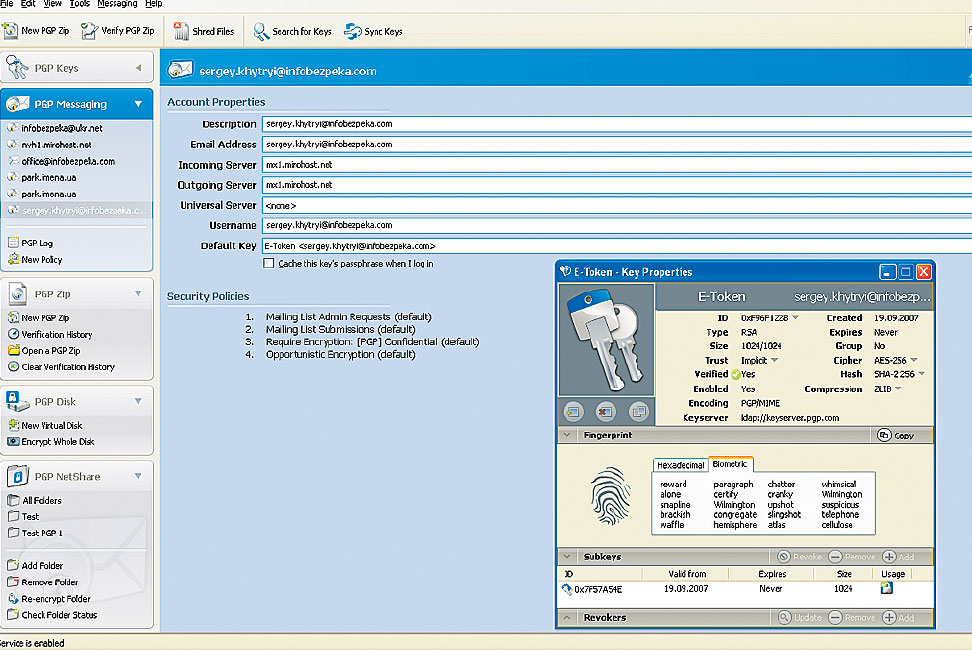Open the Trust Implicit dropdown
Viewport: 972px width, 650px height.
[x=774, y=360]
